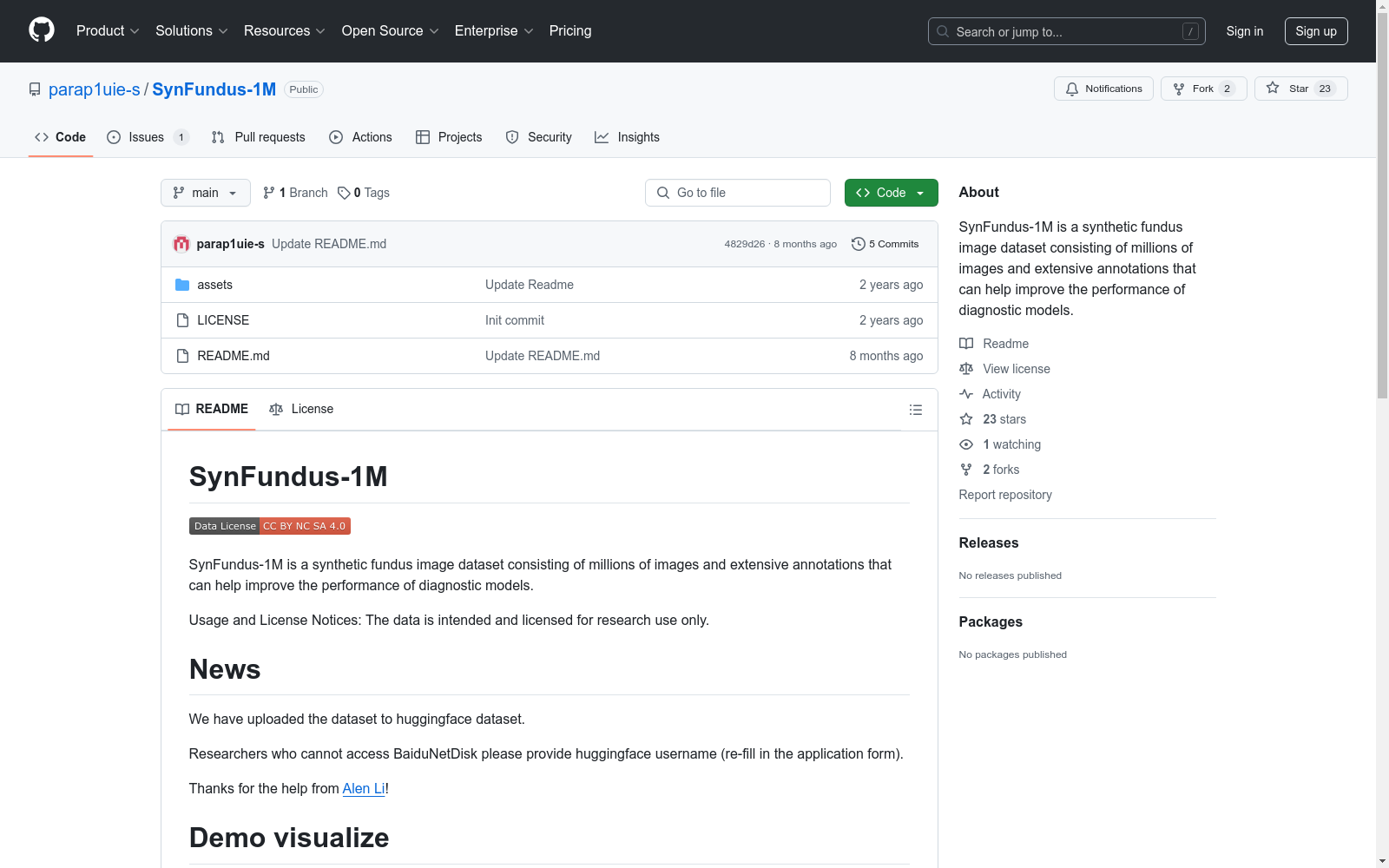This screenshot has height=868, width=1389.
Task: Open the Issues tab
Action: click(148, 137)
